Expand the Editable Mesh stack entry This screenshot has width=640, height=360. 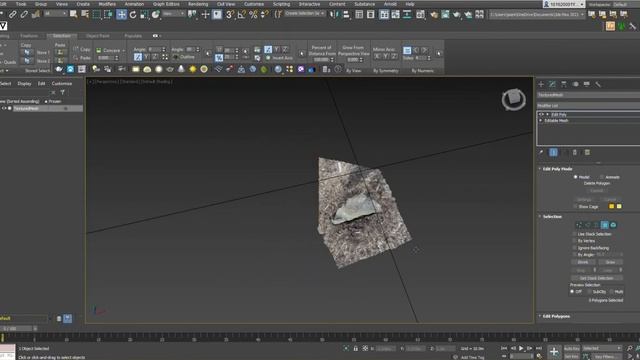tap(541, 121)
